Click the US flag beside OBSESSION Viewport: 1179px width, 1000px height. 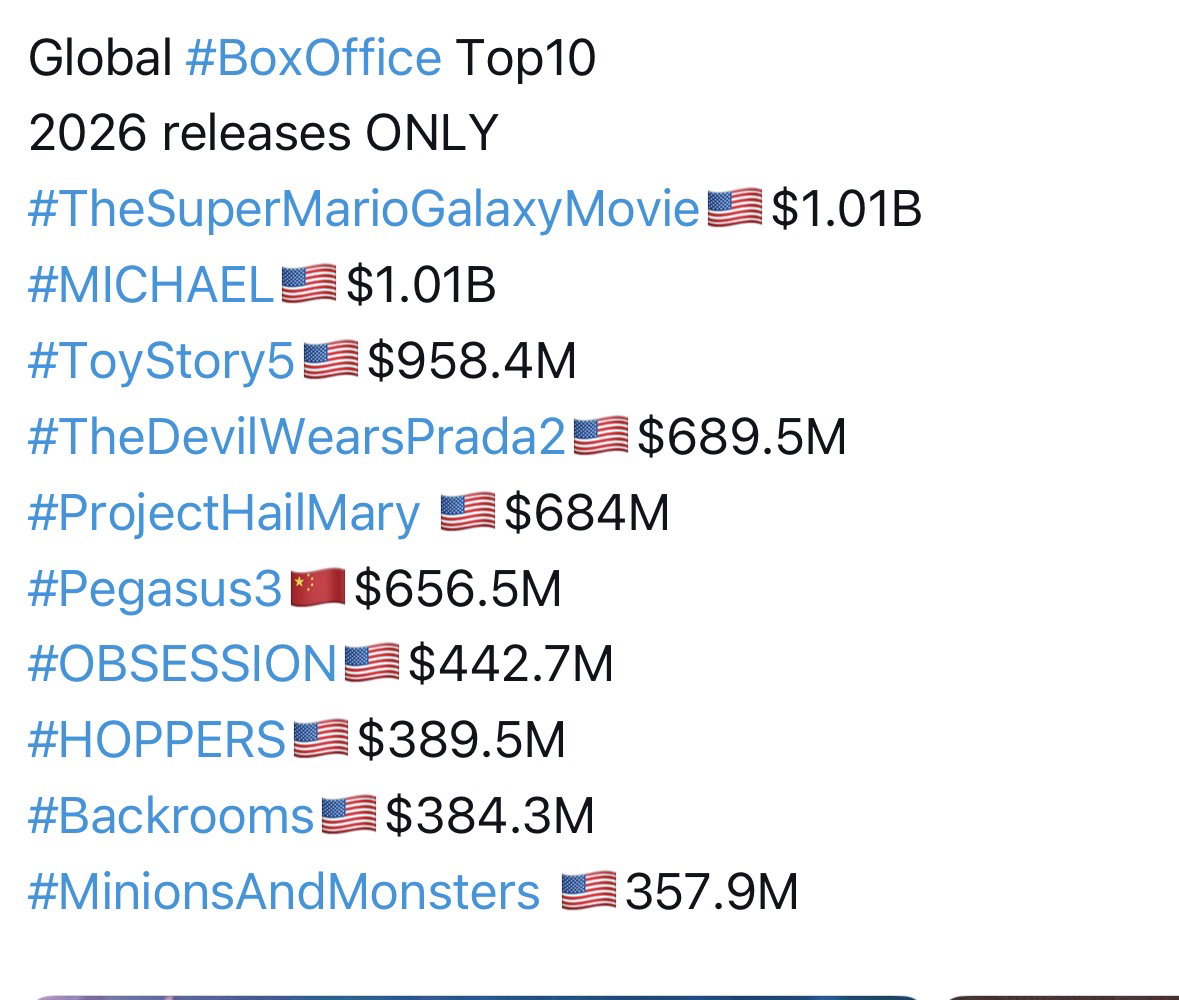[371, 663]
